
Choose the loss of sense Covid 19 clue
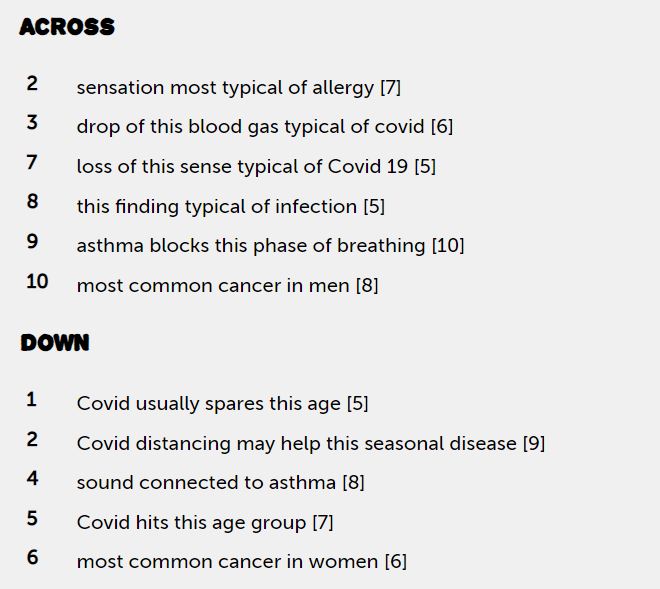[x=256, y=167]
